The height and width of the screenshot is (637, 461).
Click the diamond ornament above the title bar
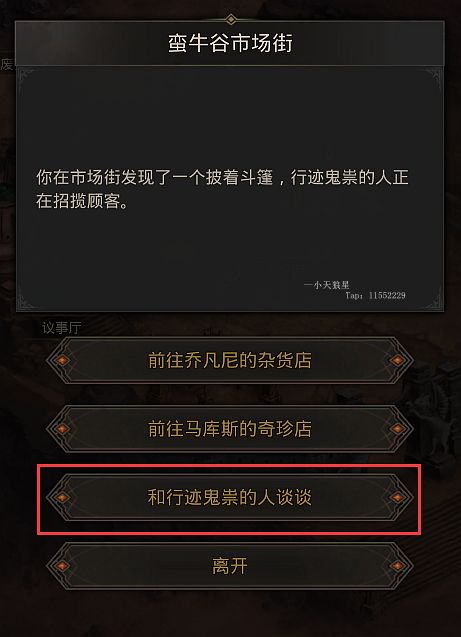click(x=231, y=19)
